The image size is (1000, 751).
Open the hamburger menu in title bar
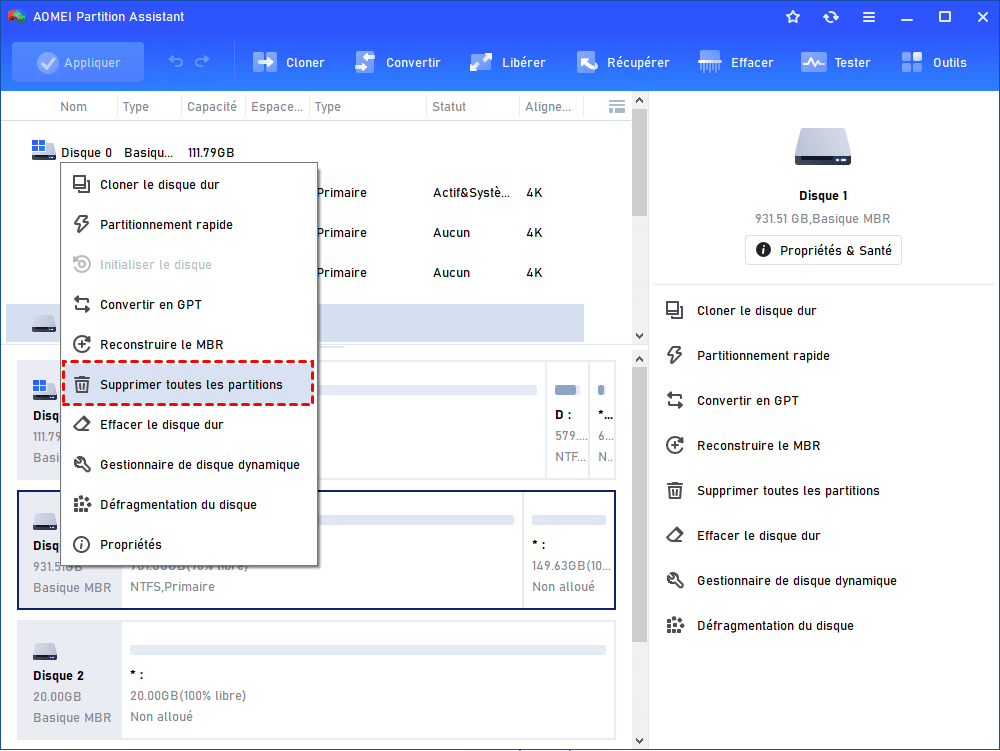tap(869, 17)
